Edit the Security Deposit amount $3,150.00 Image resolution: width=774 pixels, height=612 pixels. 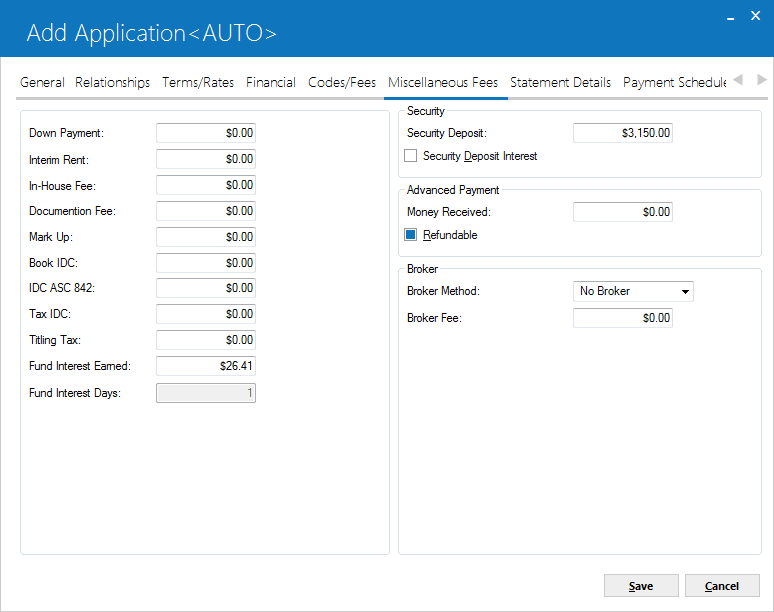(622, 133)
